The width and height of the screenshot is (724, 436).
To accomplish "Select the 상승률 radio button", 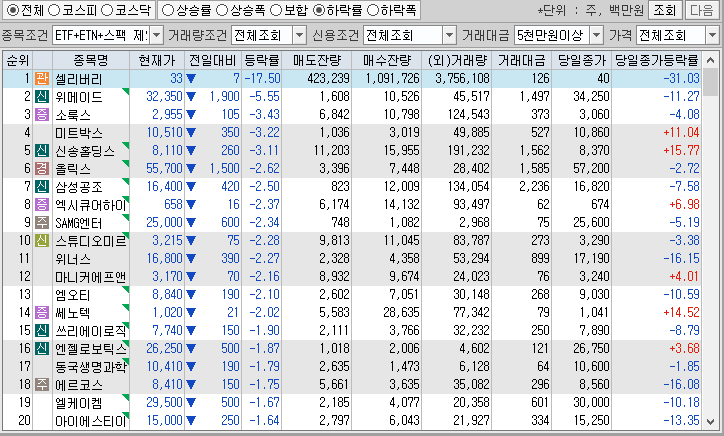I will [169, 10].
